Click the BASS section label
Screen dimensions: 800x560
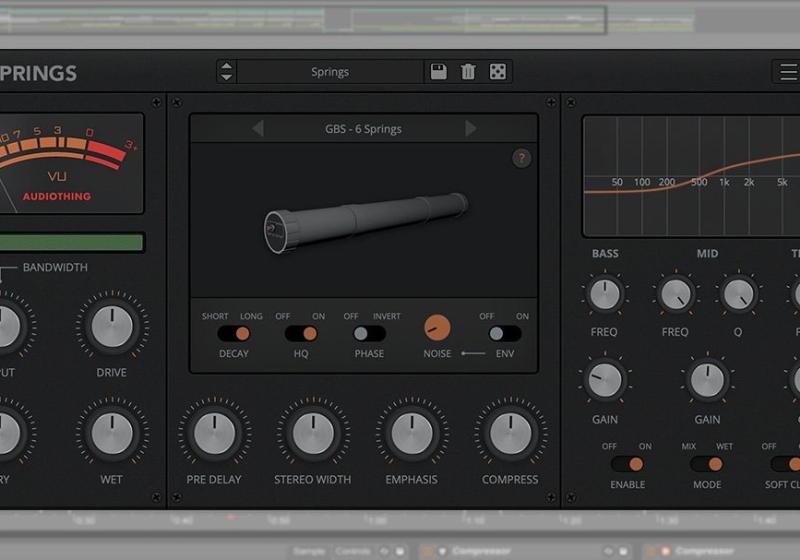point(605,253)
